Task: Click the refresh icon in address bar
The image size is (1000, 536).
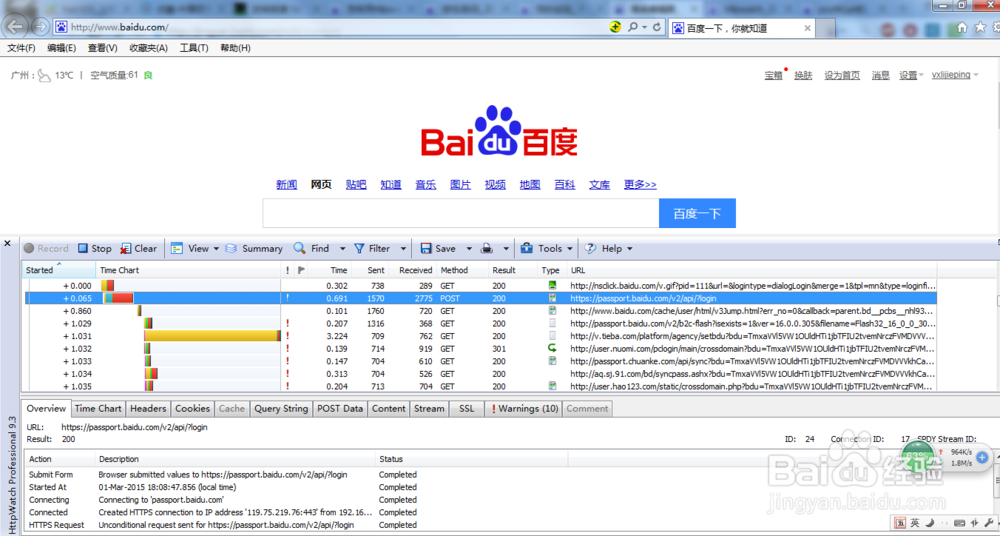Action: (x=658, y=27)
